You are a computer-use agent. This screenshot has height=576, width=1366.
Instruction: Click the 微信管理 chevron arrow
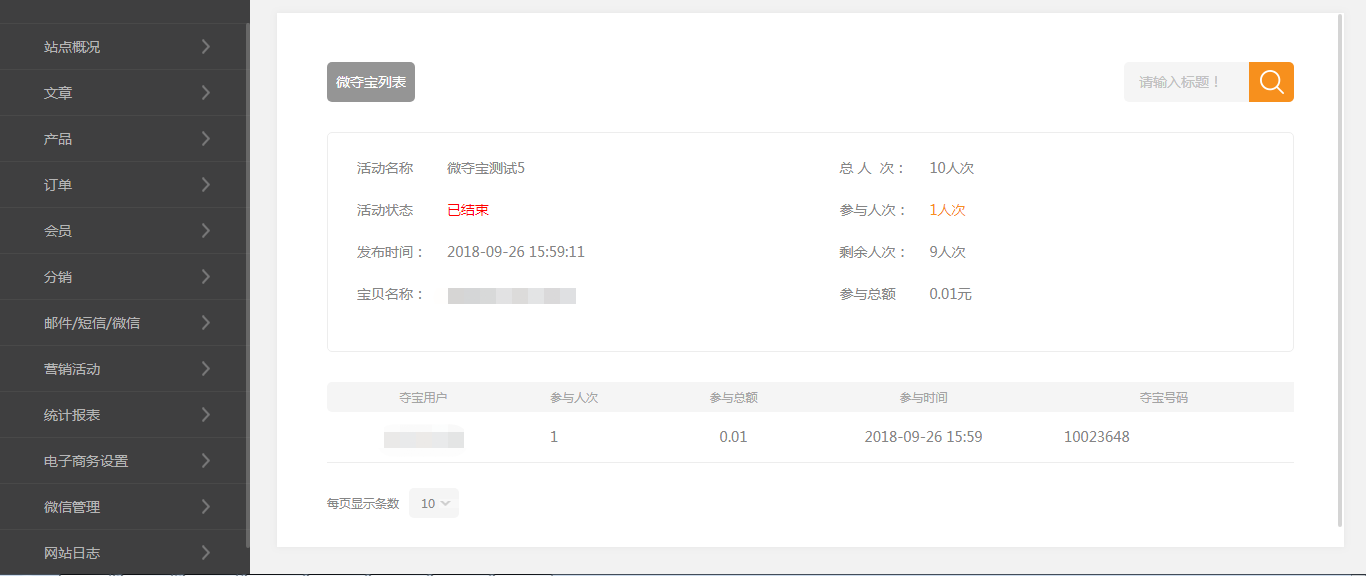205,506
